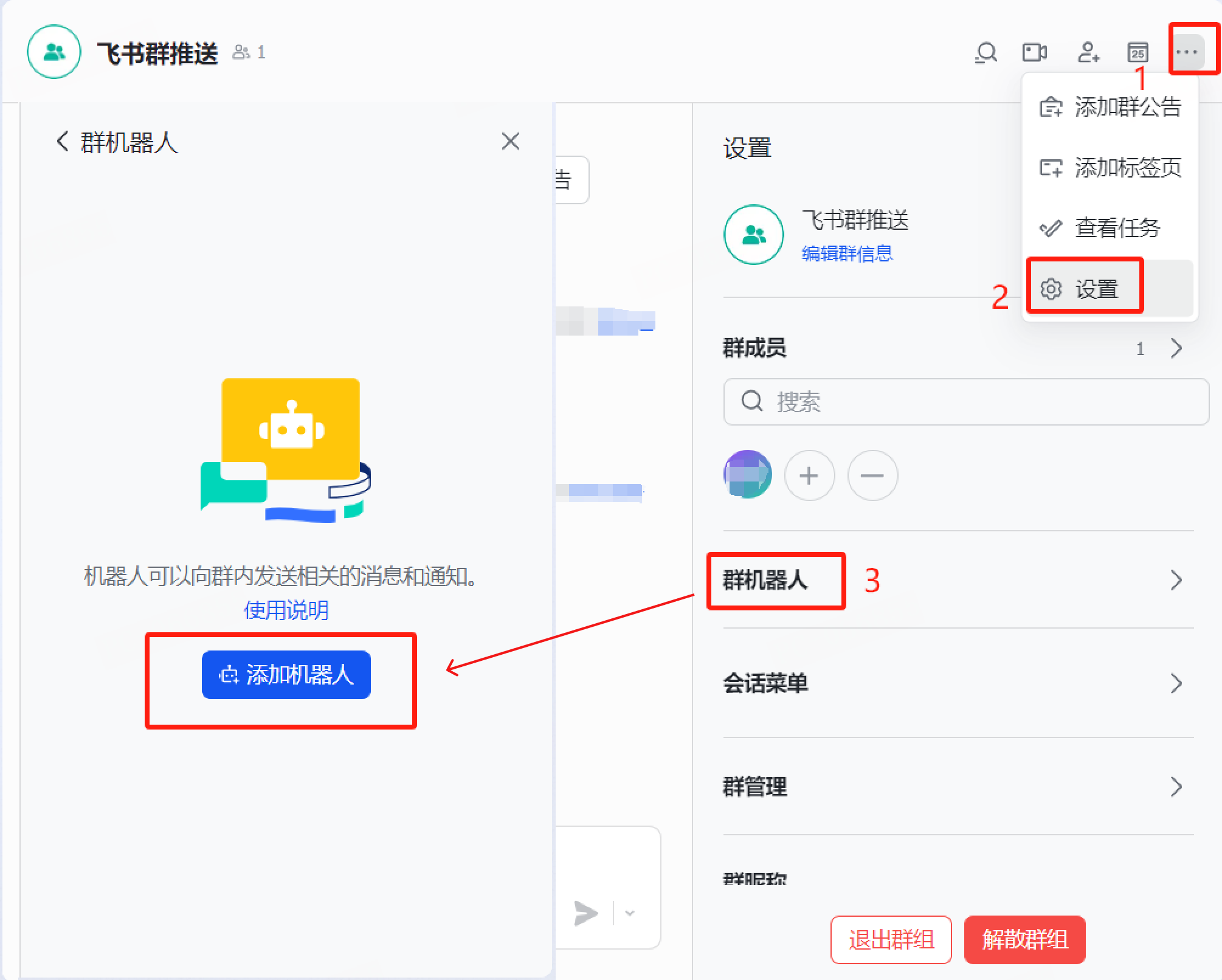Viewport: 1222px width, 980px height.
Task: Click the member 搜索 input field
Action: coord(965,402)
